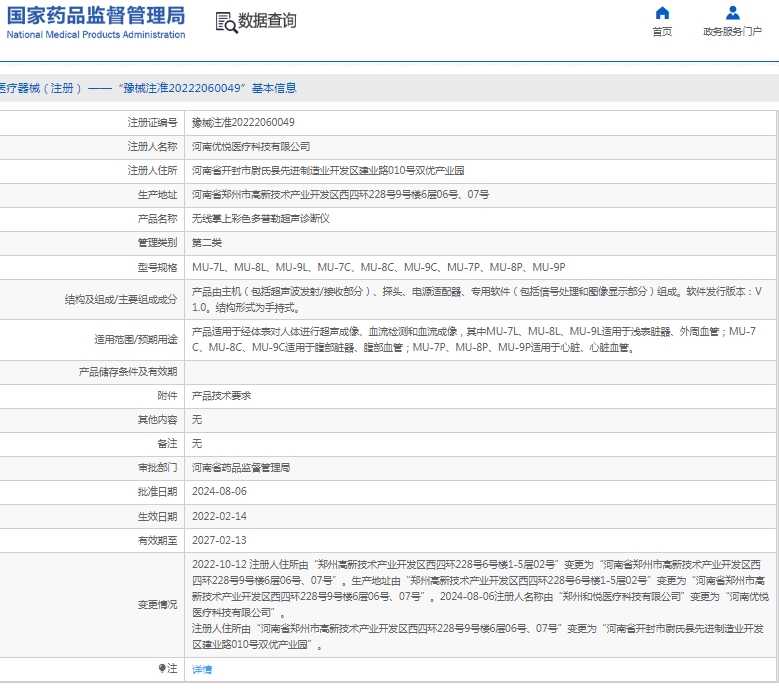Select expiry date 2027-02-13
The height and width of the screenshot is (690, 779).
click(x=219, y=540)
